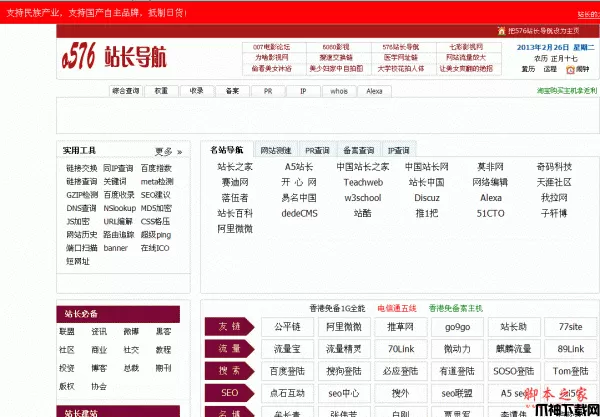Image resolution: width=600 pixels, height=417 pixels.
Task: Click the 阿里微微 link in 名站导航 list
Action: [x=235, y=229]
